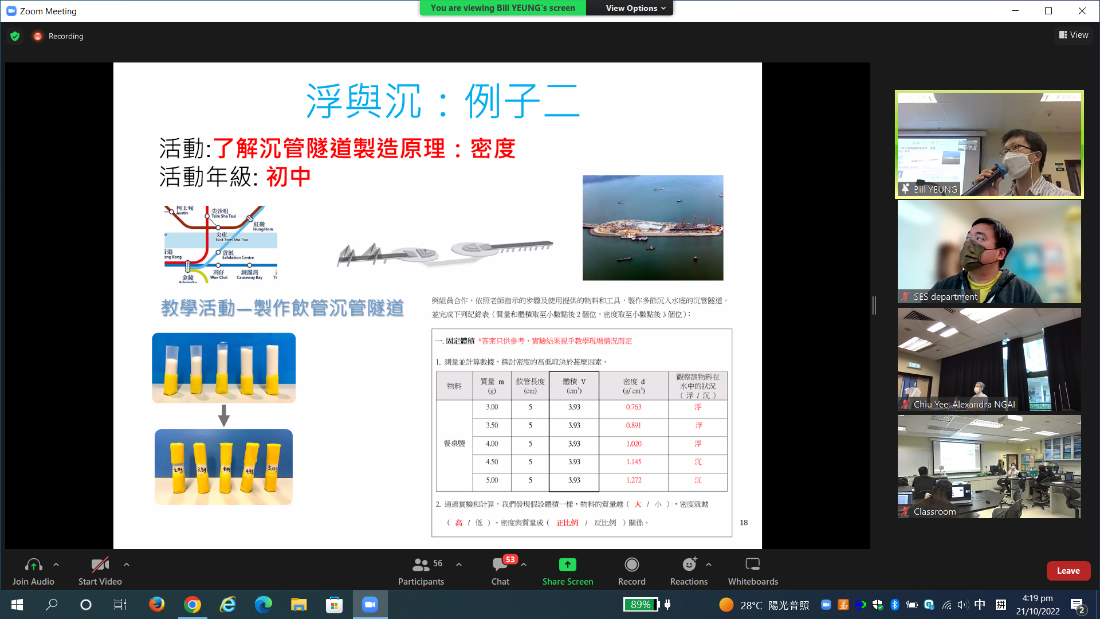Open Google Chrome from the taskbar

click(x=192, y=605)
